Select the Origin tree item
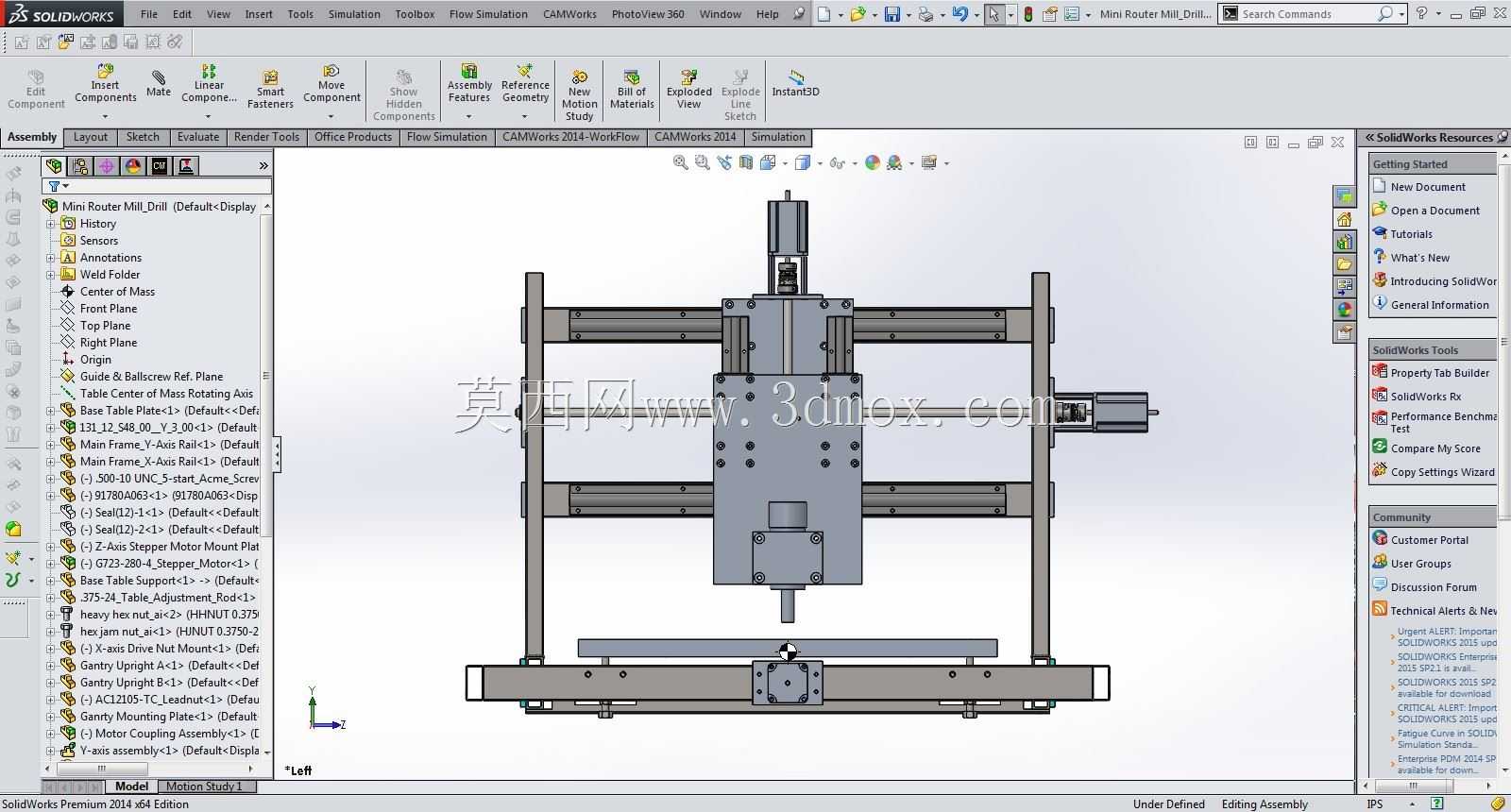The height and width of the screenshot is (812, 1511). click(x=95, y=360)
